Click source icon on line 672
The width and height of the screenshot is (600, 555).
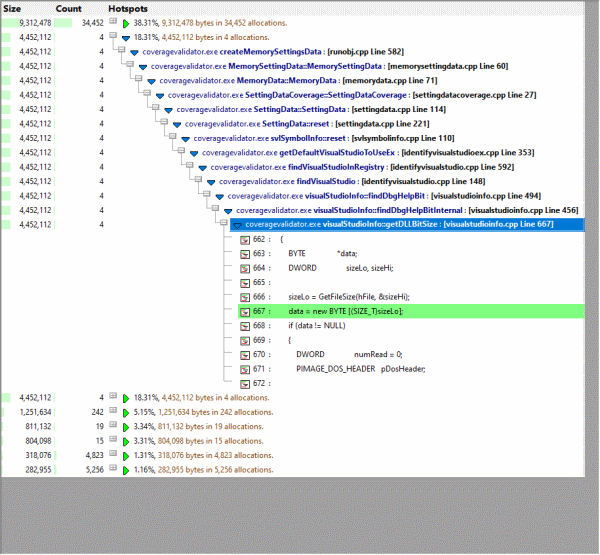click(245, 384)
